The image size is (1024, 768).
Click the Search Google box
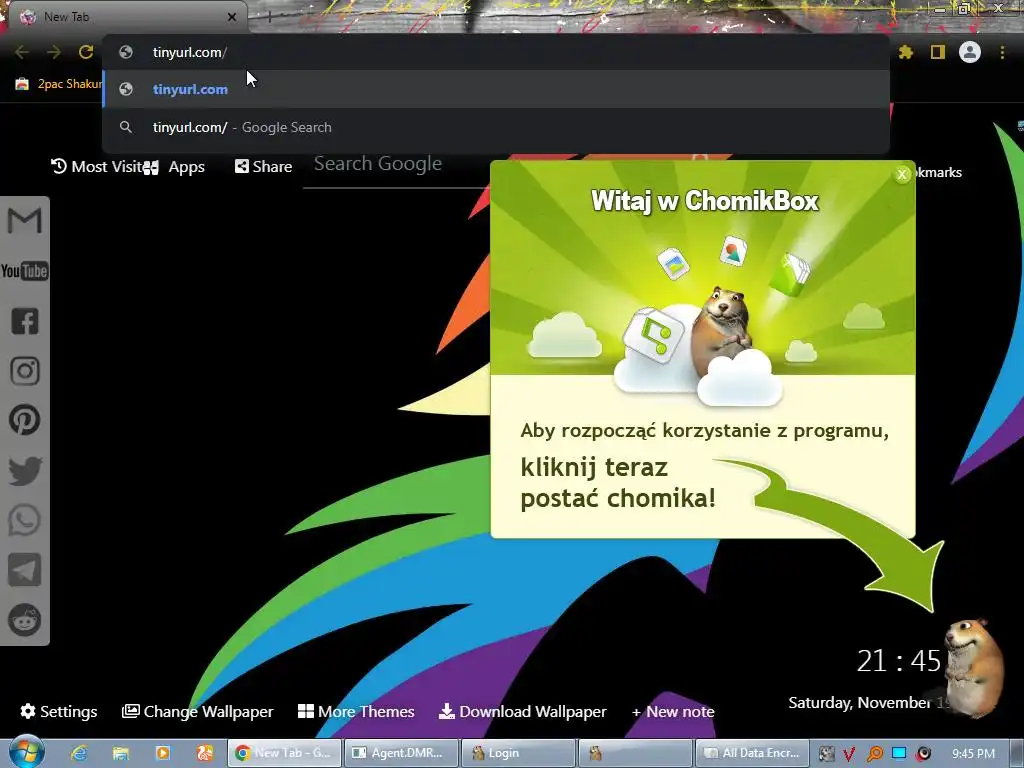click(x=395, y=165)
